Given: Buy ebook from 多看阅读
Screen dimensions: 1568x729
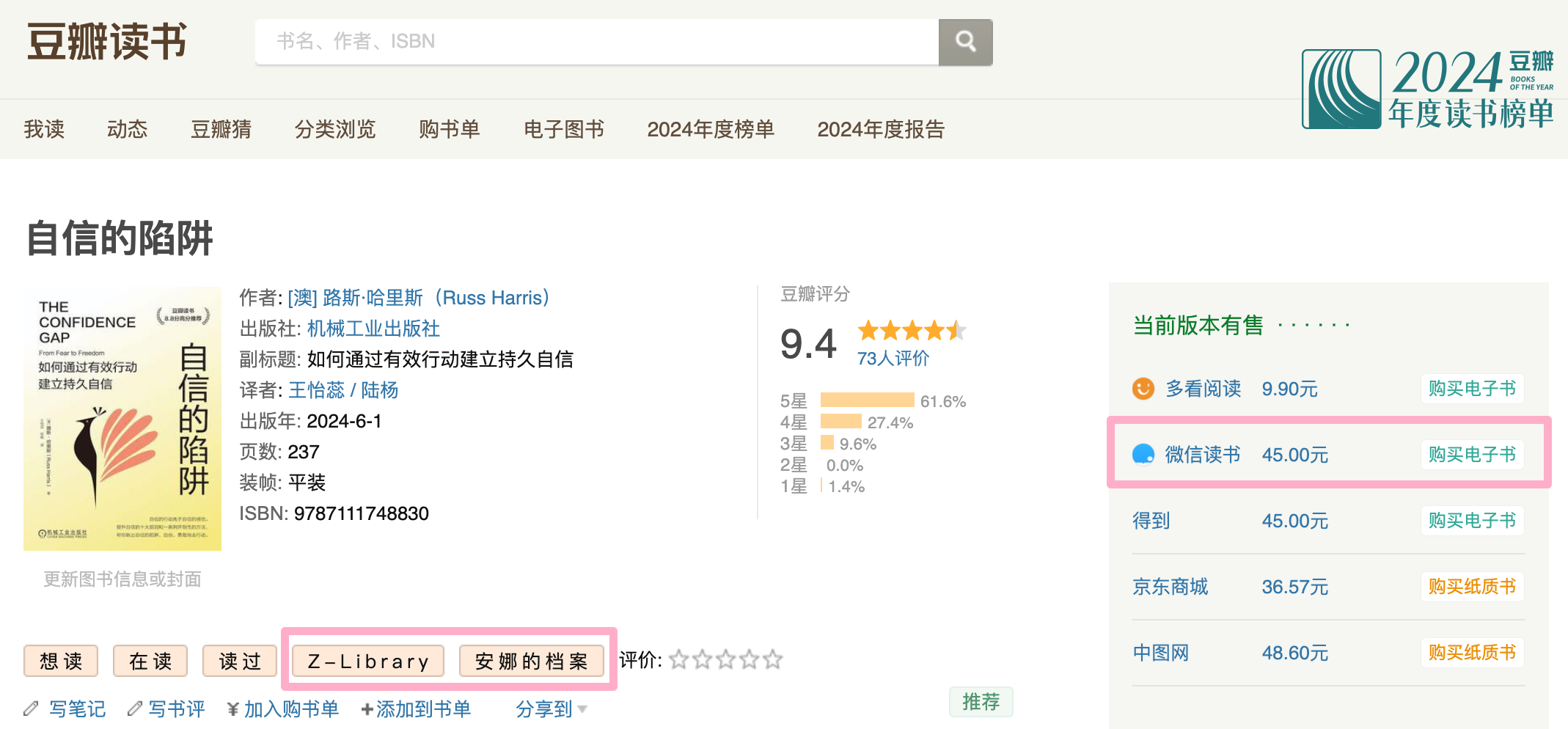Looking at the screenshot, I should tap(1472, 389).
